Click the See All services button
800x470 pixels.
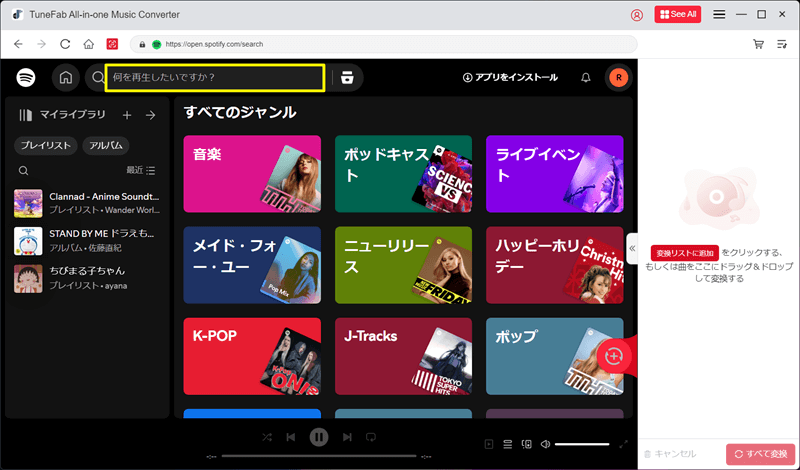[678, 14]
